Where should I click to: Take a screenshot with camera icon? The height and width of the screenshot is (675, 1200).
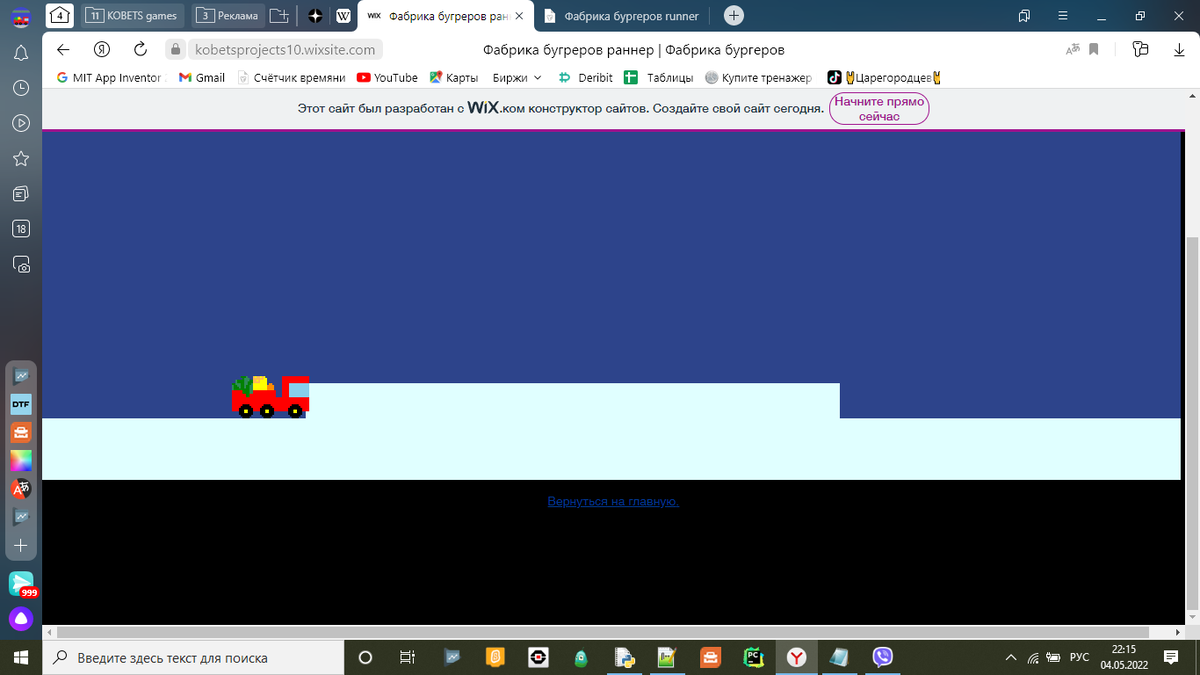click(21, 265)
